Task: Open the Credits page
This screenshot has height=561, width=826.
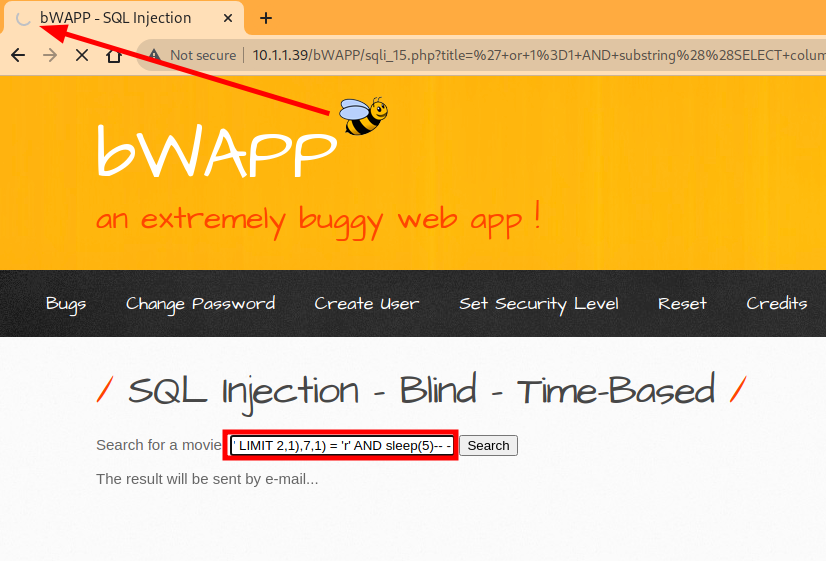Action: pos(776,303)
